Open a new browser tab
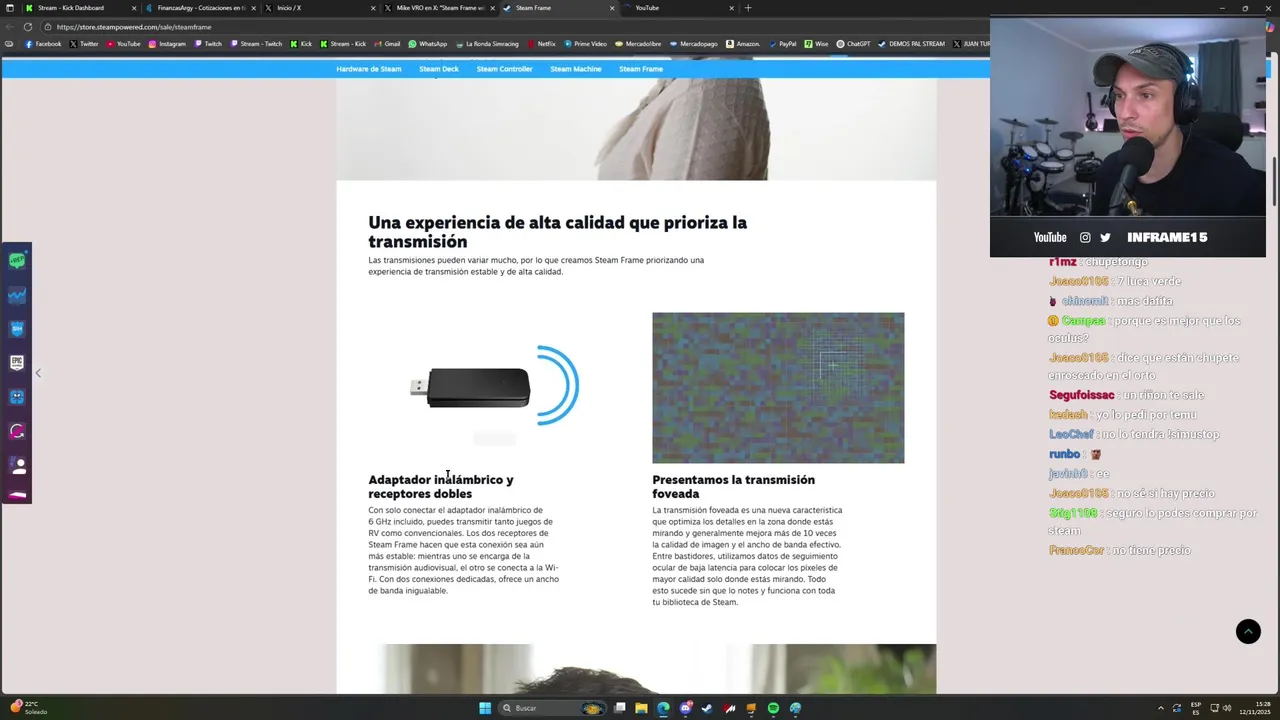The image size is (1280, 720). pyautogui.click(x=748, y=8)
